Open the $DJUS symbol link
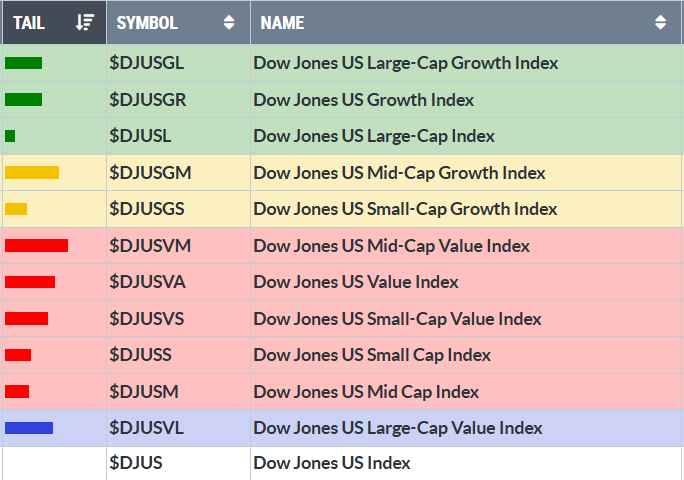 pyautogui.click(x=136, y=463)
